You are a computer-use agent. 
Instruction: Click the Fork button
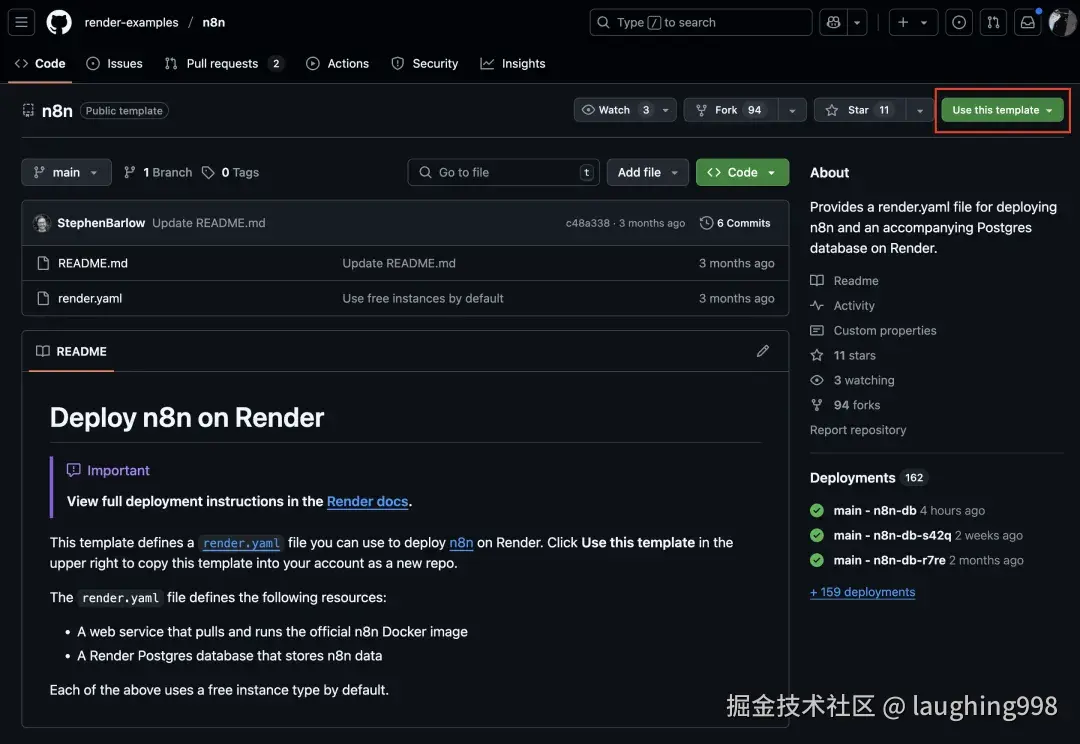pyautogui.click(x=731, y=110)
